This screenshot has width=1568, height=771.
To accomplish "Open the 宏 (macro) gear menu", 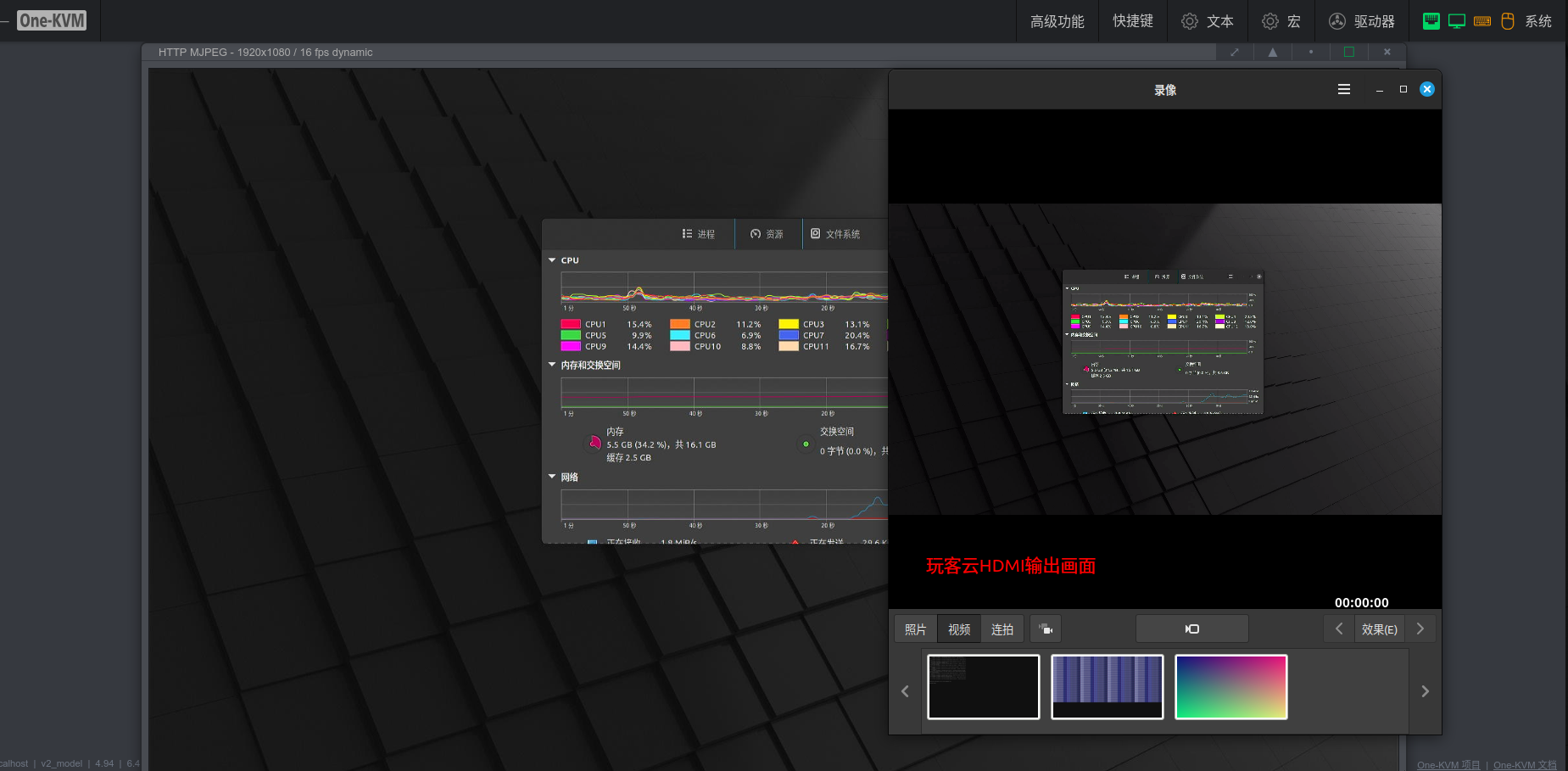I will click(1281, 21).
